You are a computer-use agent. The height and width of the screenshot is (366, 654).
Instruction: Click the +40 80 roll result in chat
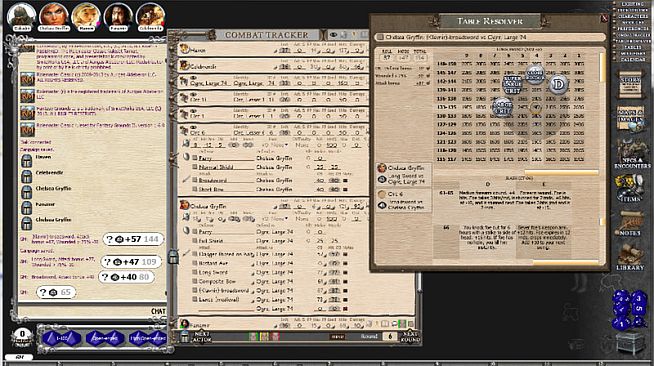click(126, 277)
